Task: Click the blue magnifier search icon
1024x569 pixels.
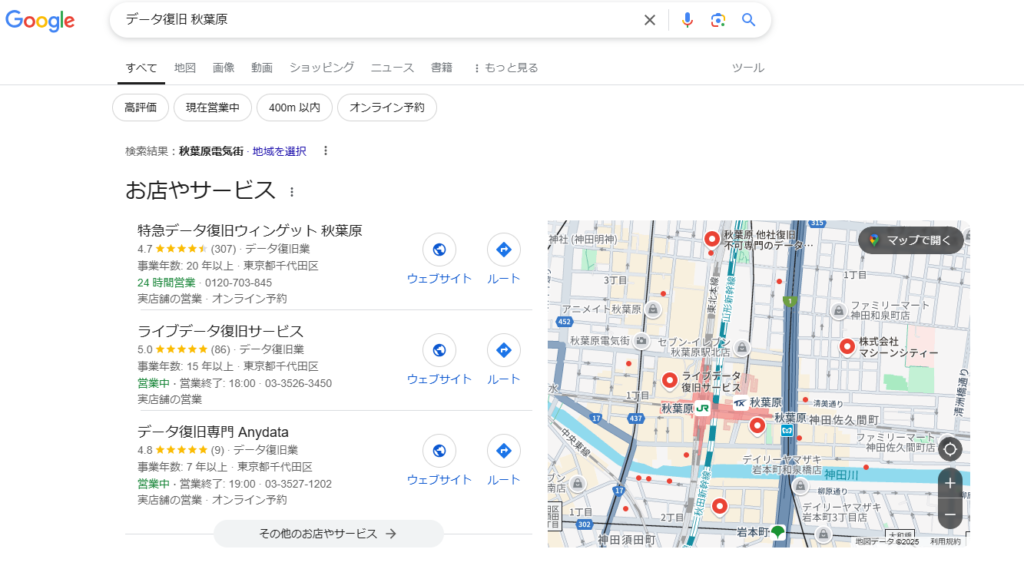Action: [749, 20]
